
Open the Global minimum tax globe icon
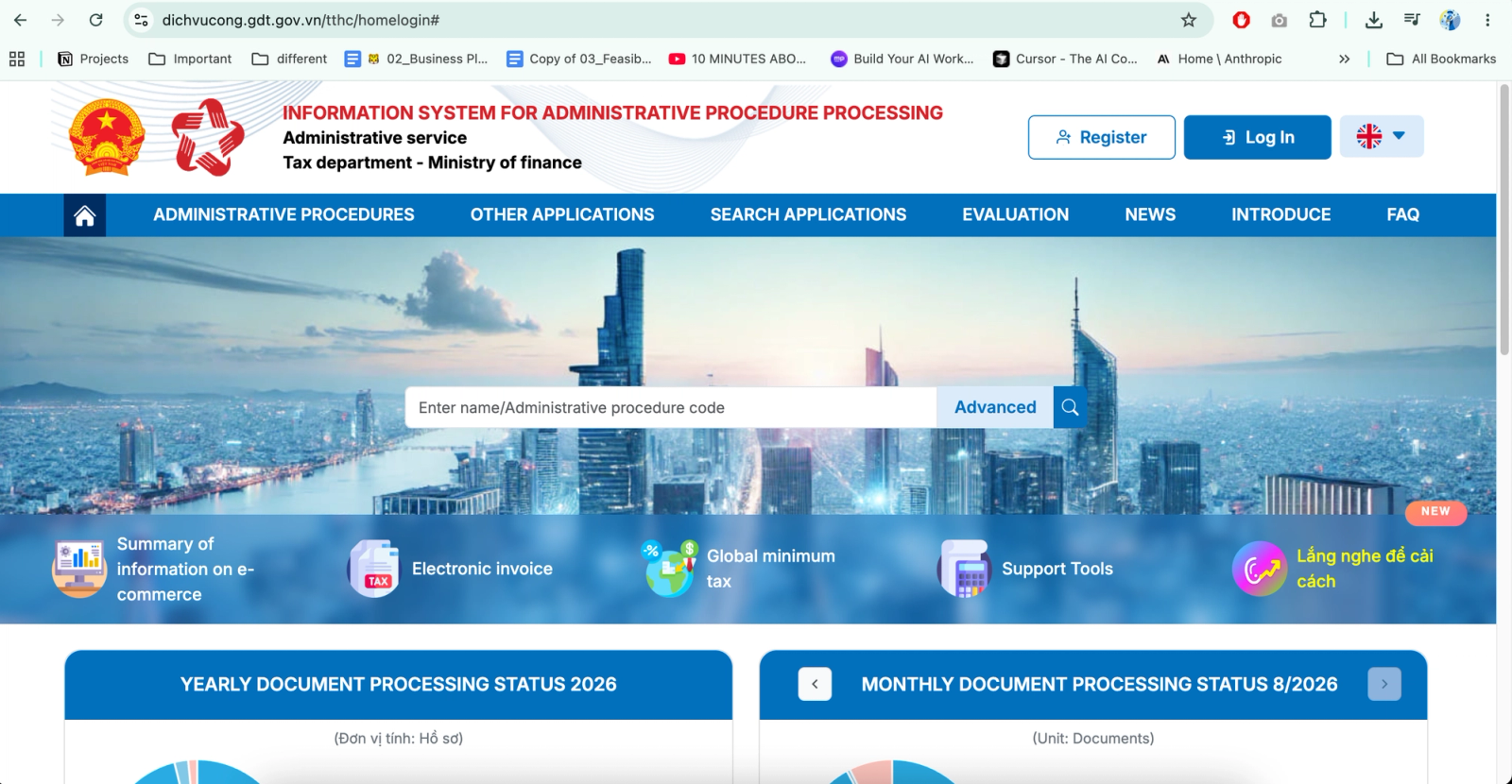[669, 569]
